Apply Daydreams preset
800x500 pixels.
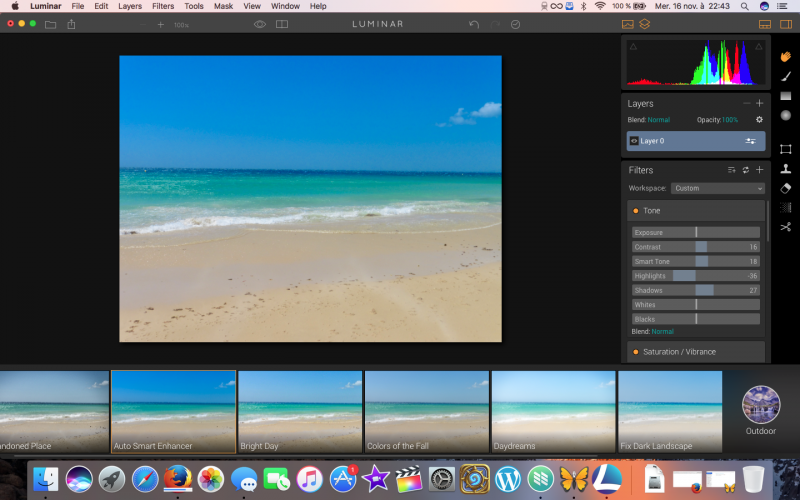pyautogui.click(x=554, y=412)
